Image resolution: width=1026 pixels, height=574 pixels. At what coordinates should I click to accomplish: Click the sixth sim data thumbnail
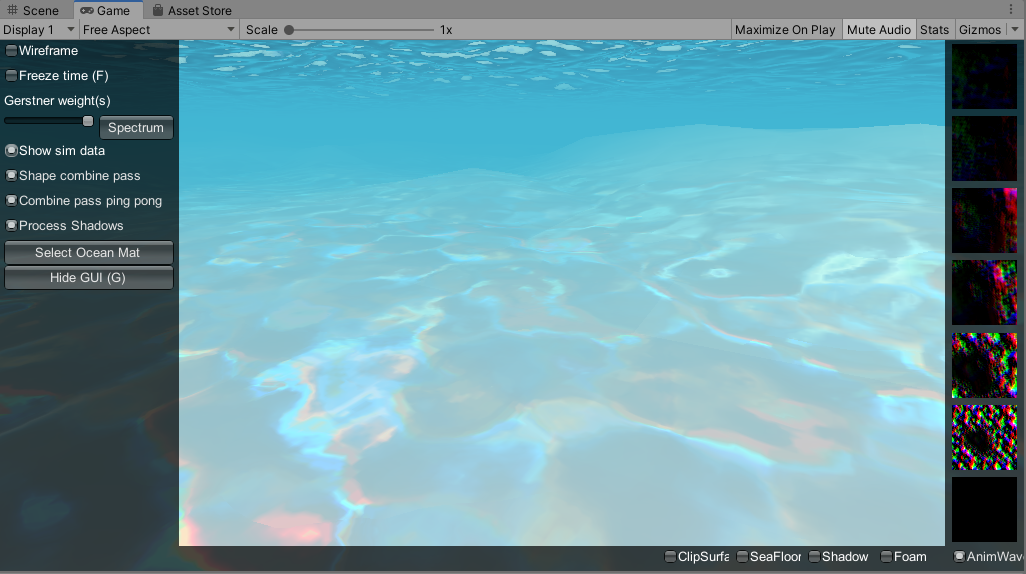984,437
